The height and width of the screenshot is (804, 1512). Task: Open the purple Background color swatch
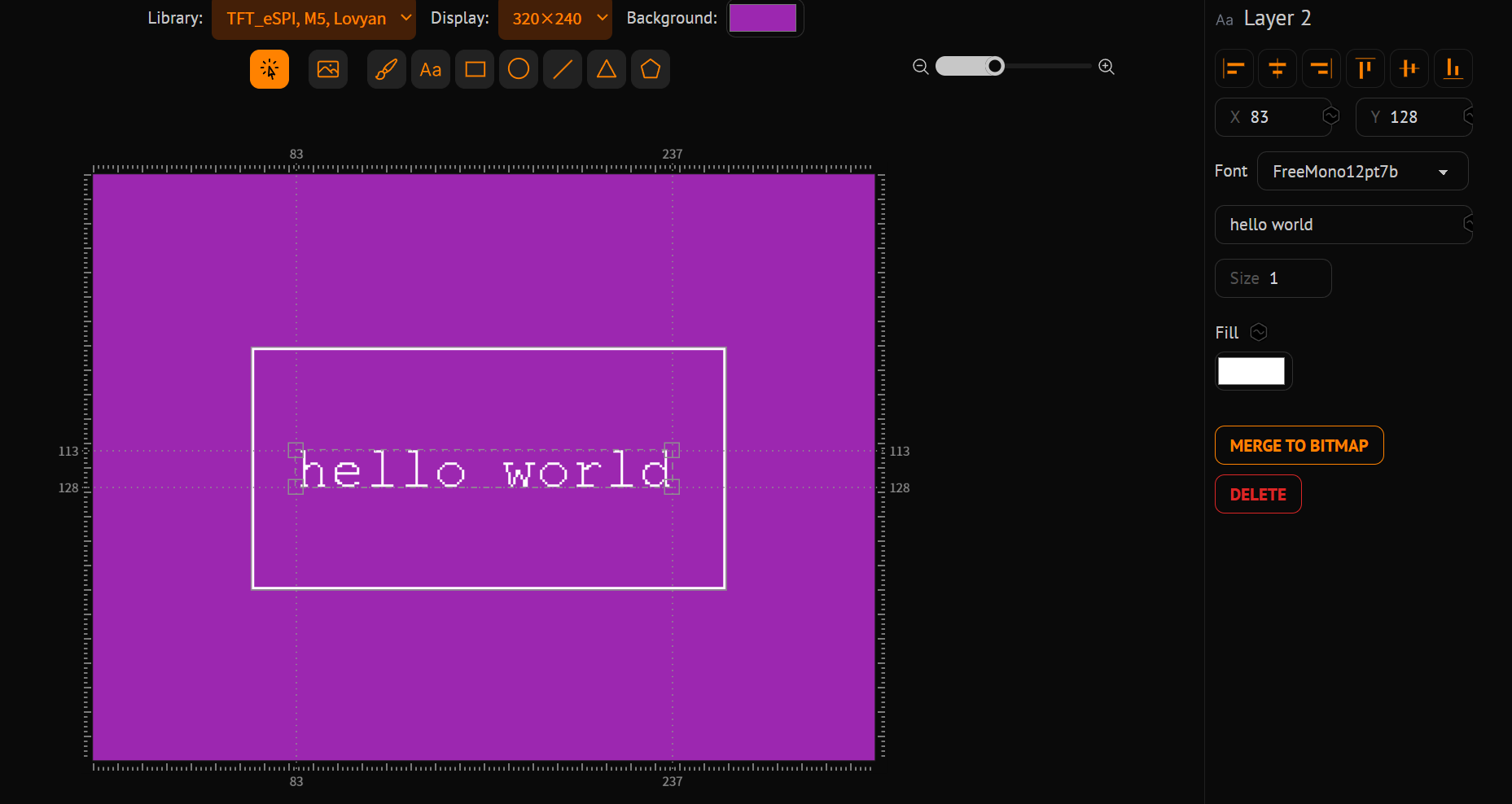(763, 18)
